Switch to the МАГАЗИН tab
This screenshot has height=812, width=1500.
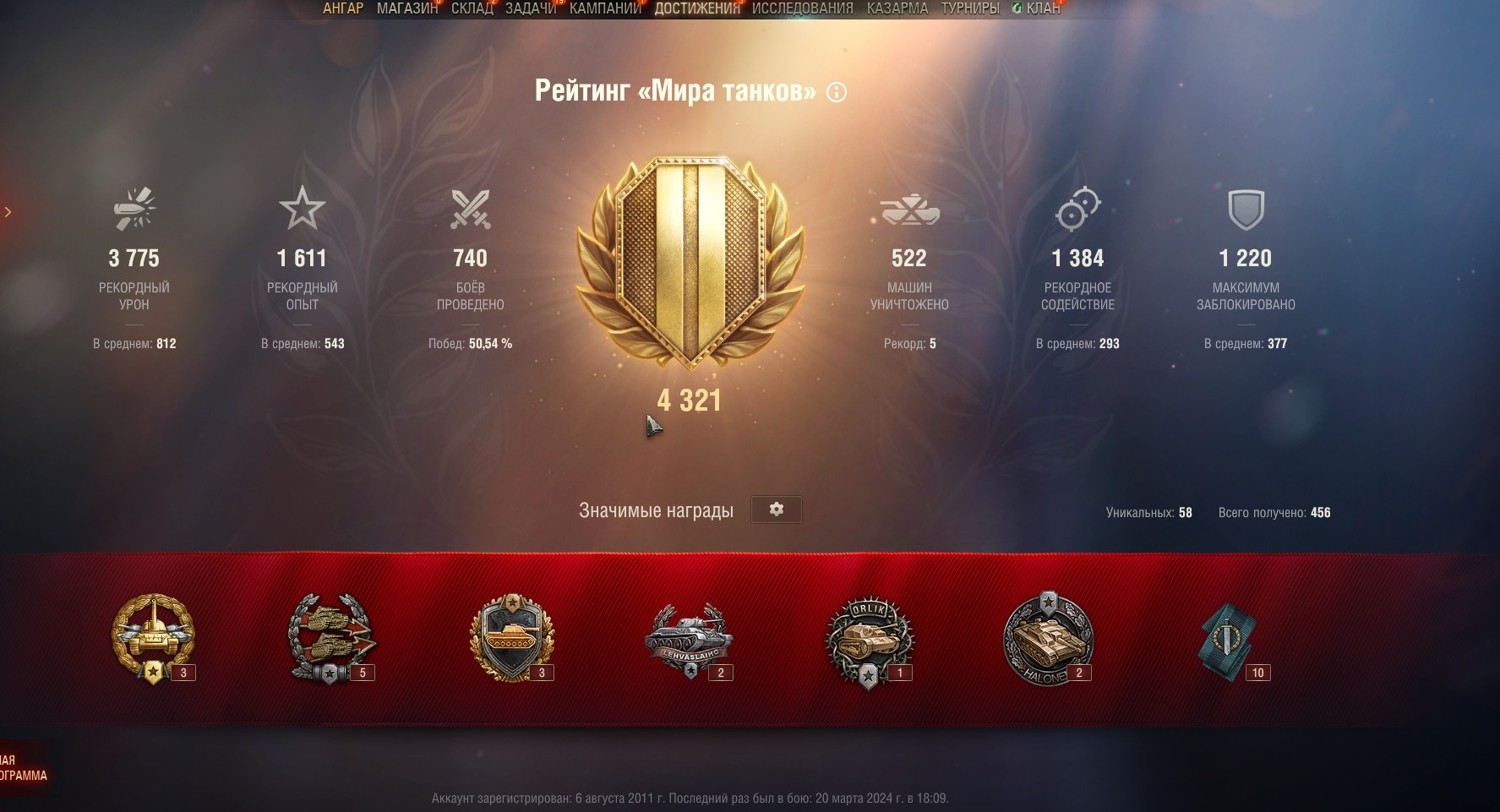coord(407,8)
